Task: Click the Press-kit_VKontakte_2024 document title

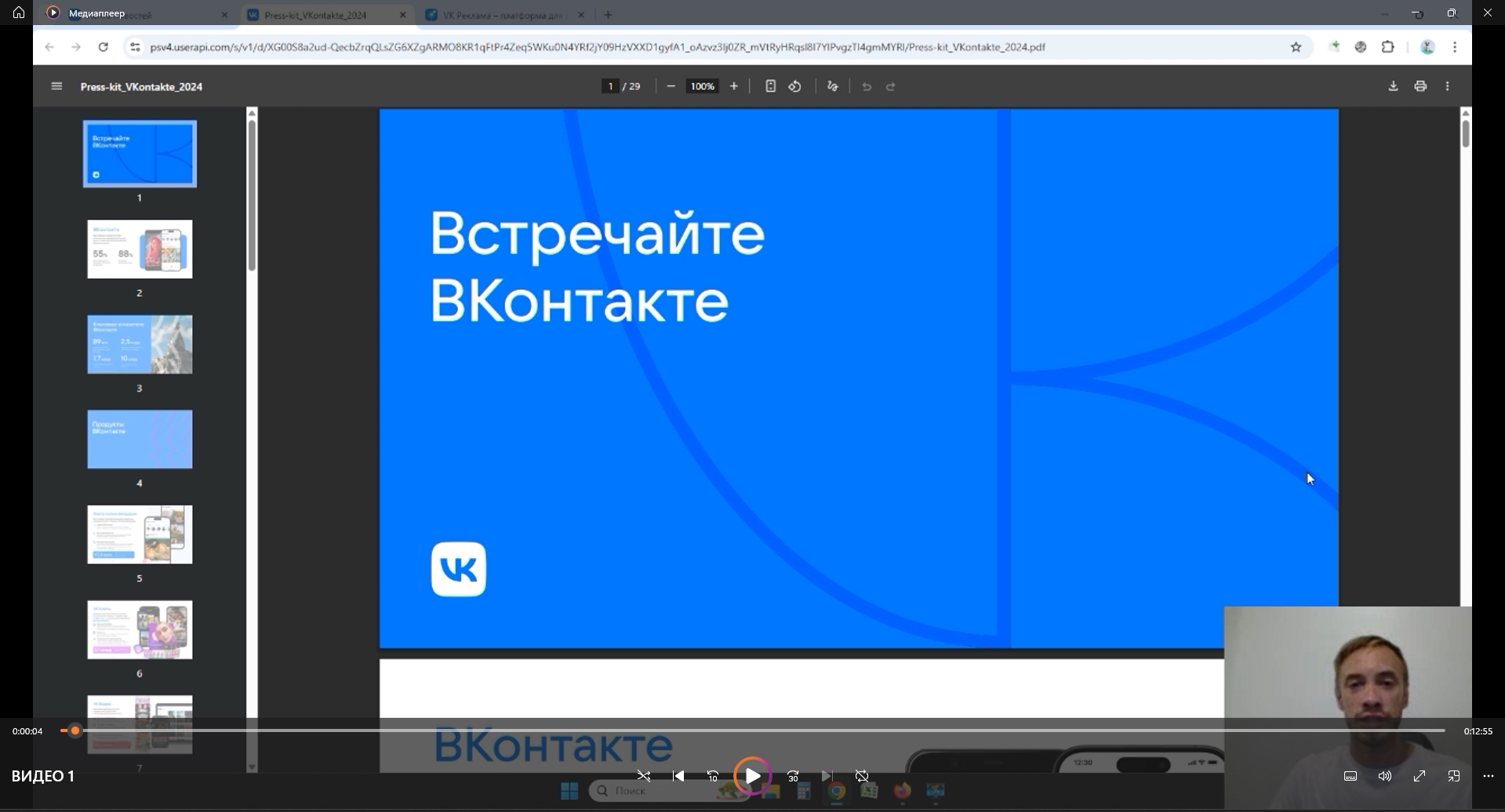Action: 141,87
